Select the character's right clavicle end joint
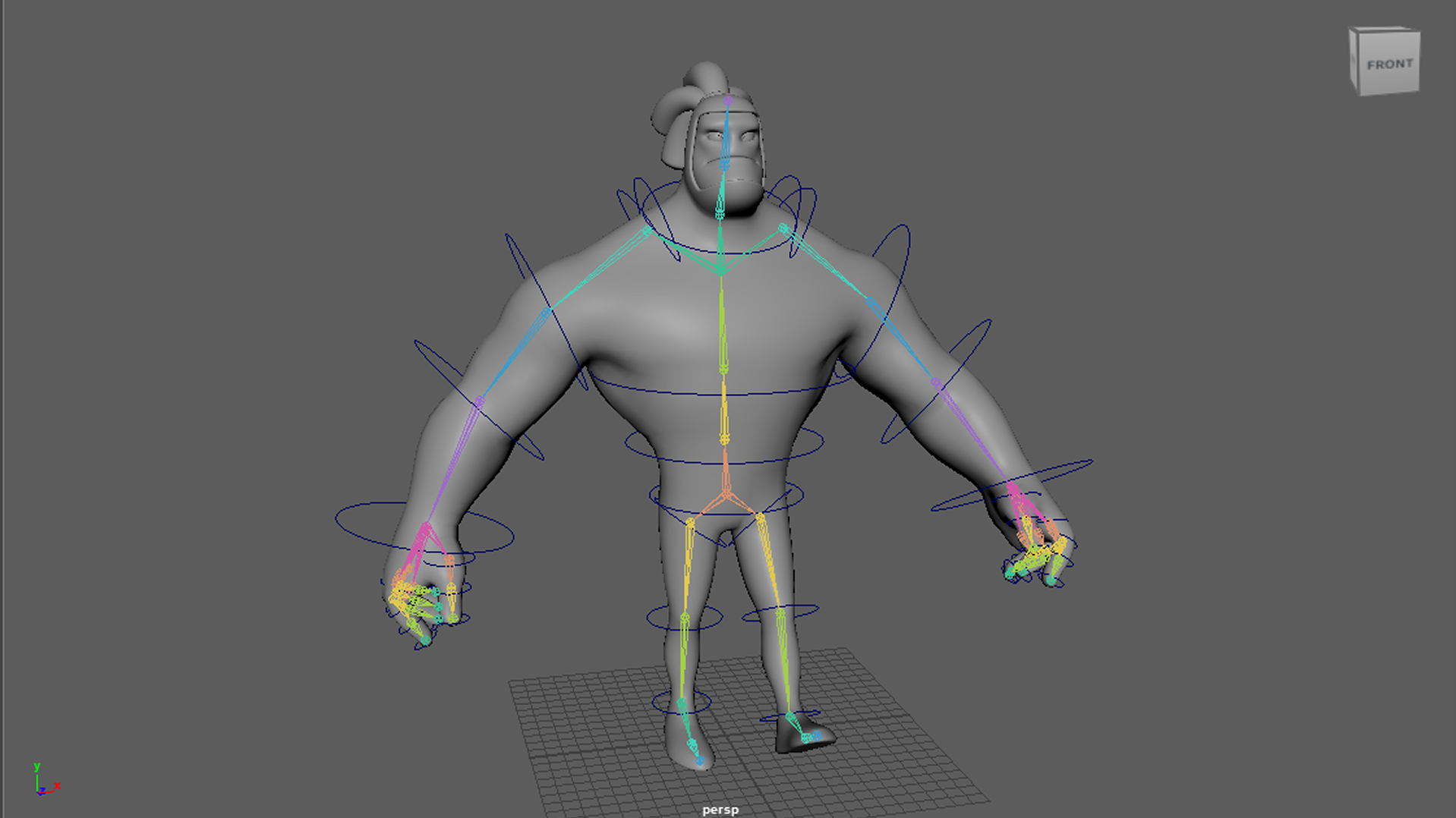1456x818 pixels. tap(647, 231)
